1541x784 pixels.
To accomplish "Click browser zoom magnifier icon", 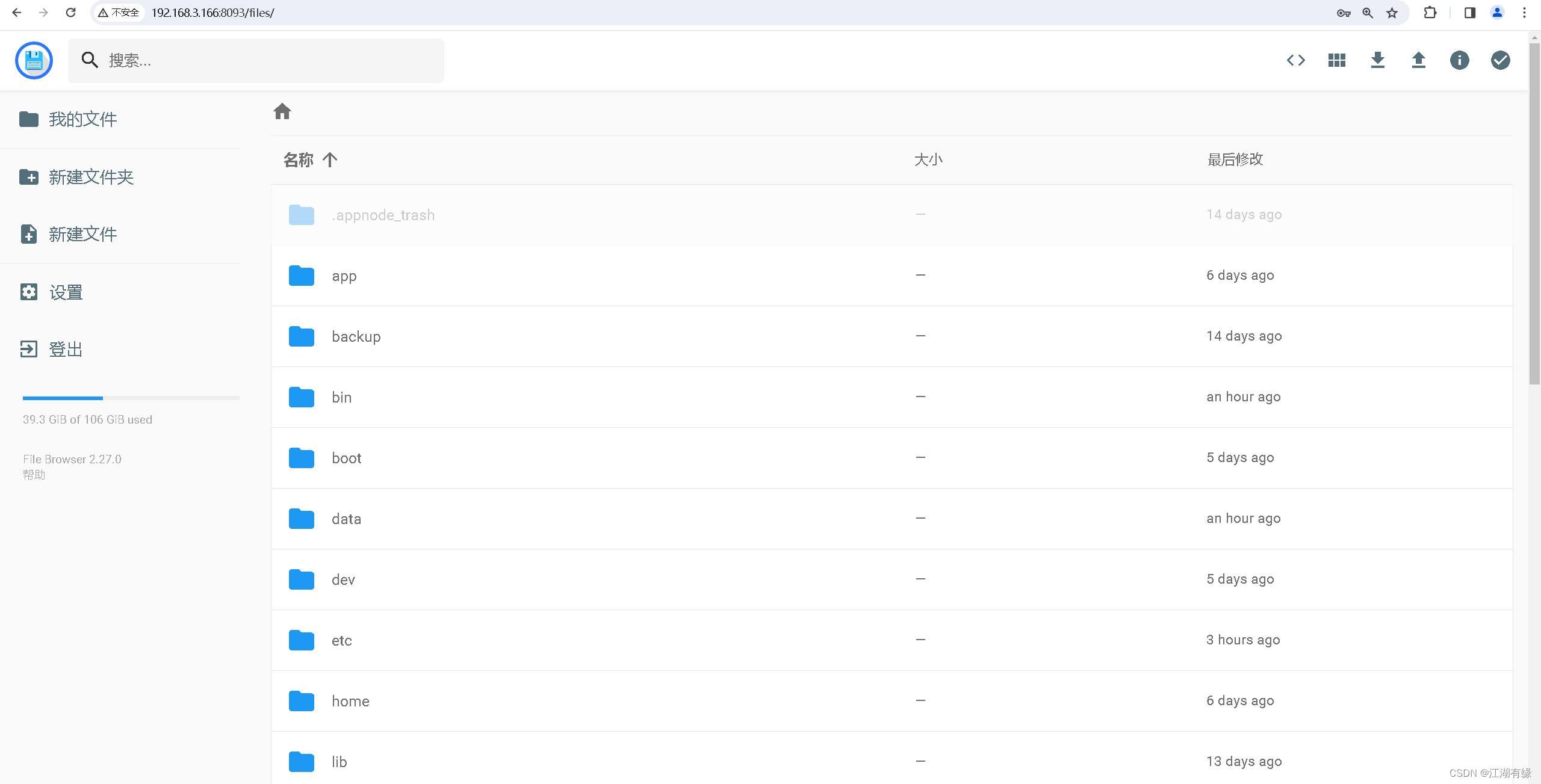I will tap(1368, 13).
